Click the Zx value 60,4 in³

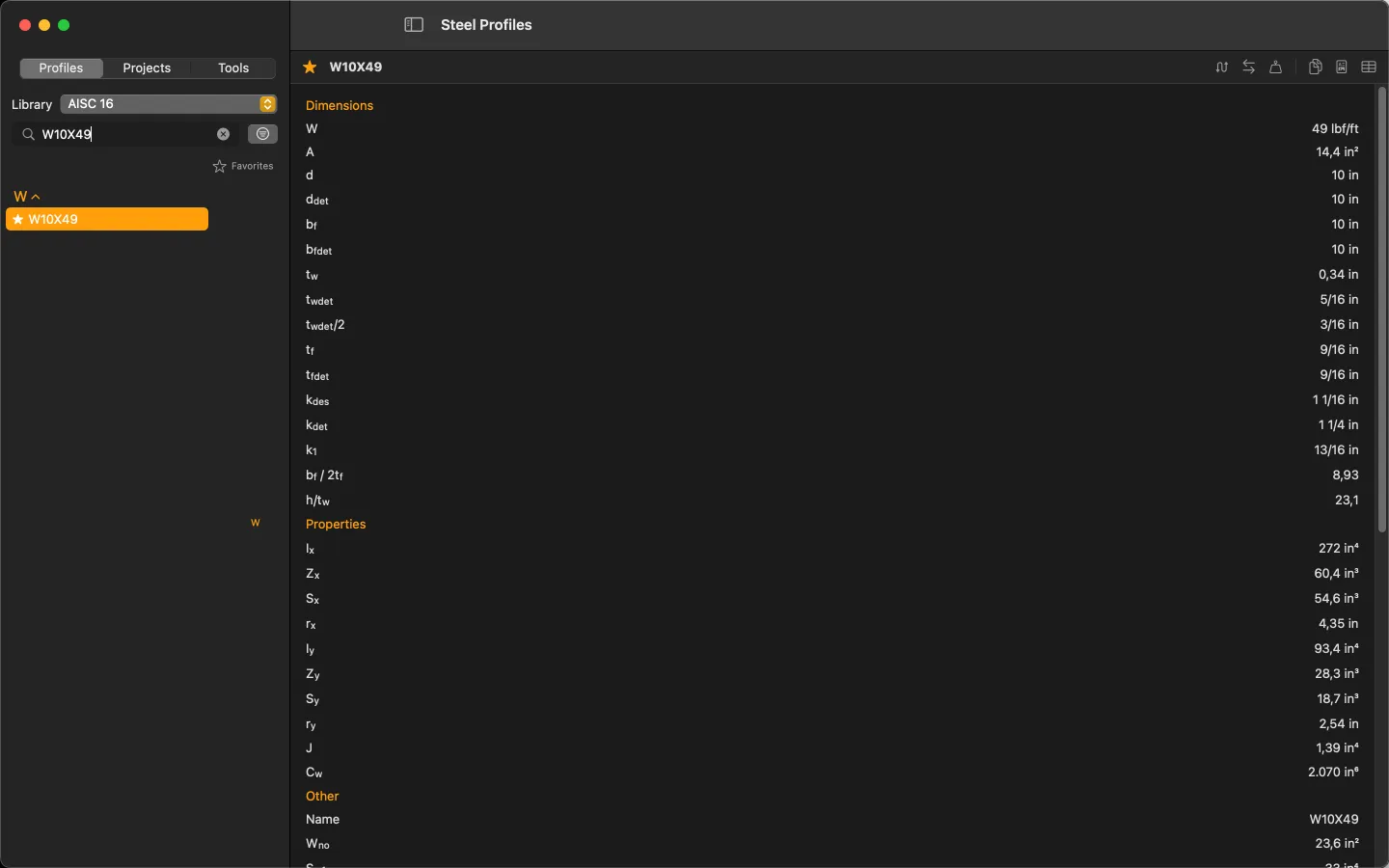click(1337, 573)
